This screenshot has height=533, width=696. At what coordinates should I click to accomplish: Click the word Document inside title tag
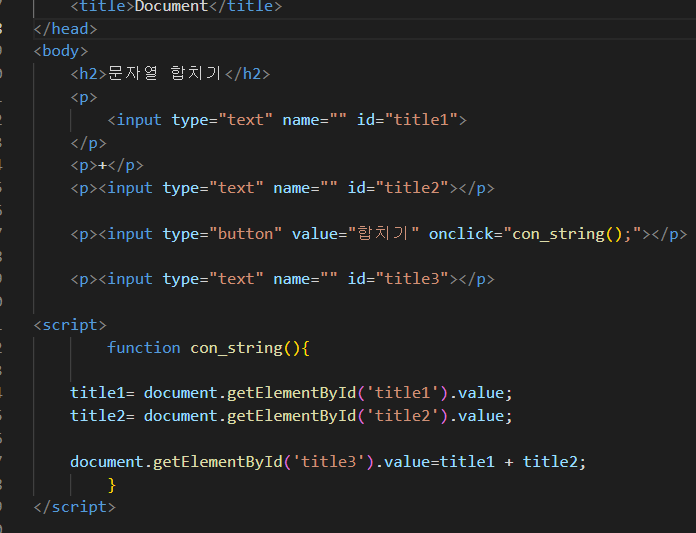click(171, 6)
